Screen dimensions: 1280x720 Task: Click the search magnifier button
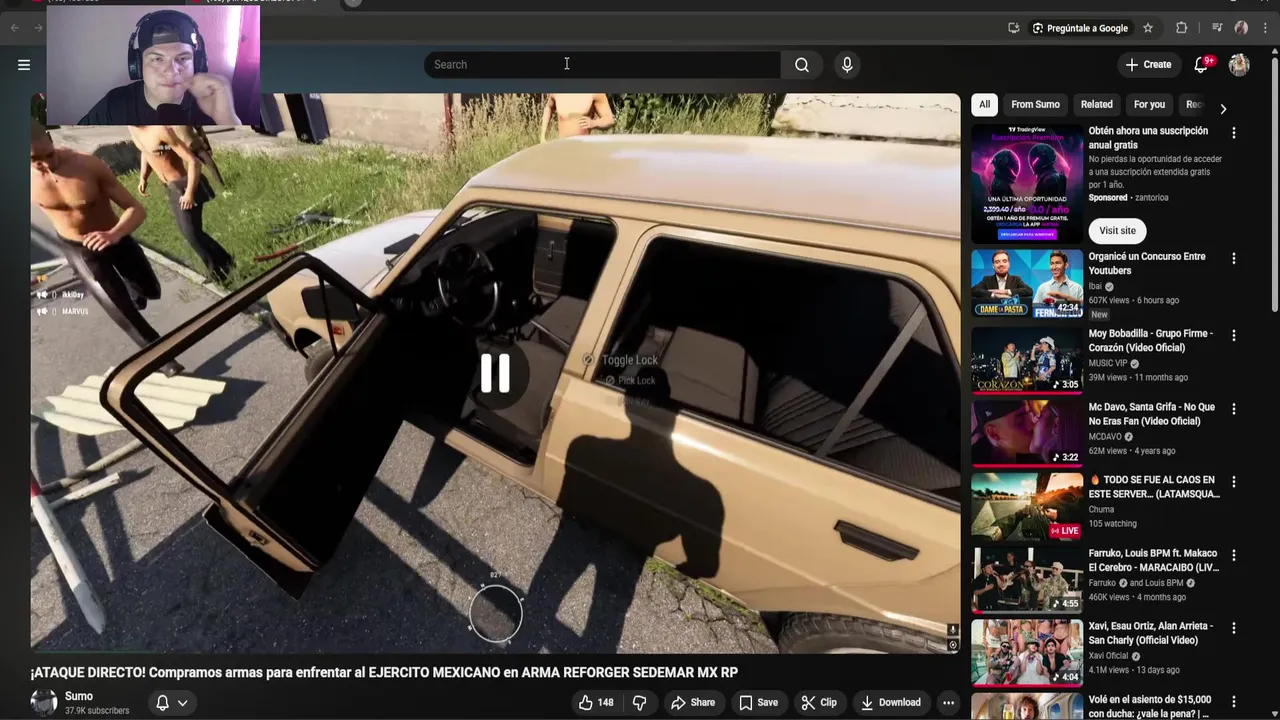[802, 65]
